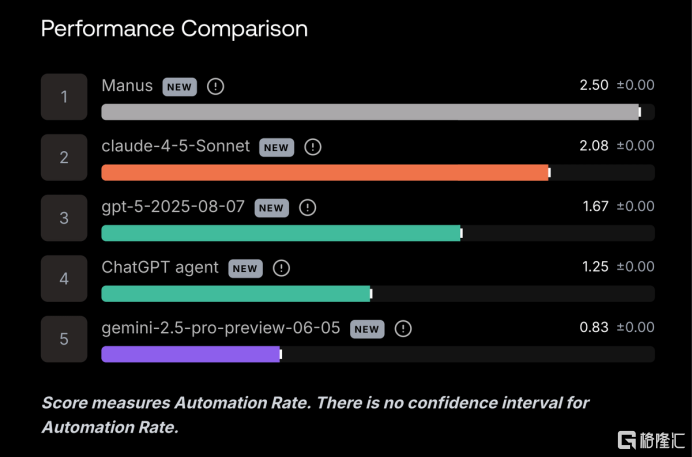
Task: Click NEW badge beside gemini-2.5-pro-preview-06-05
Action: click(x=367, y=329)
